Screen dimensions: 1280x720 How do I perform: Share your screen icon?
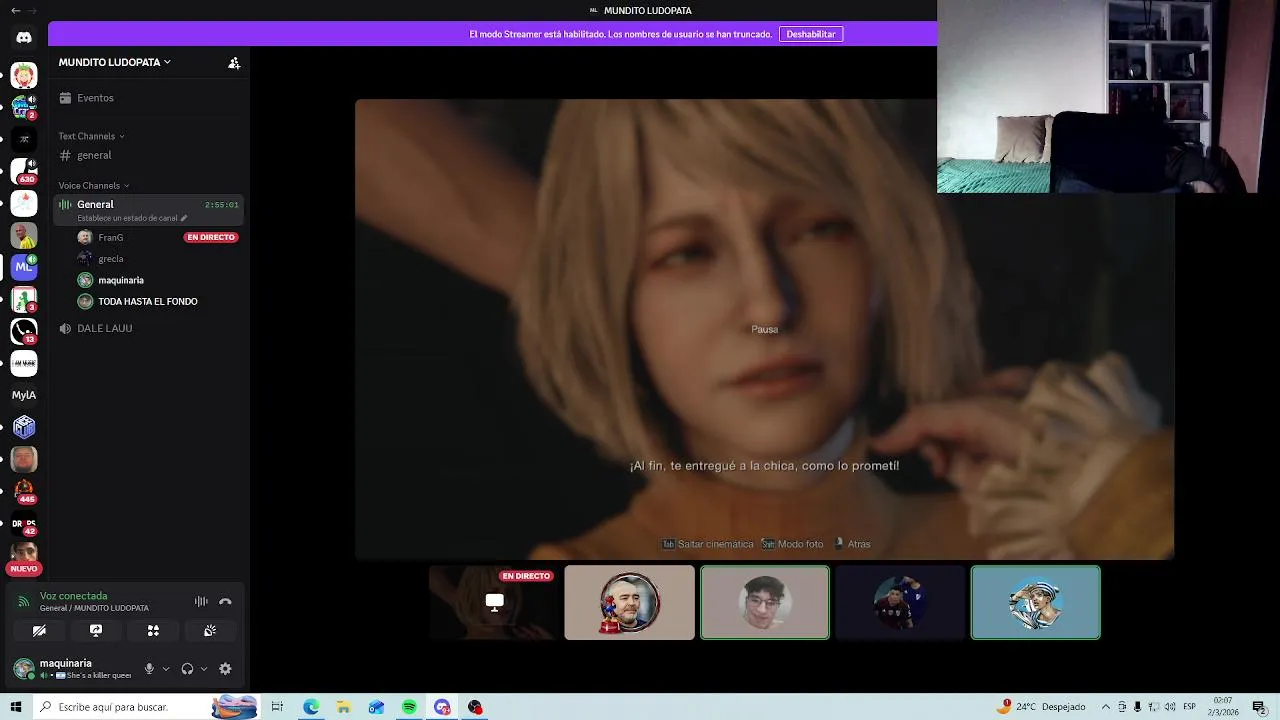point(96,631)
